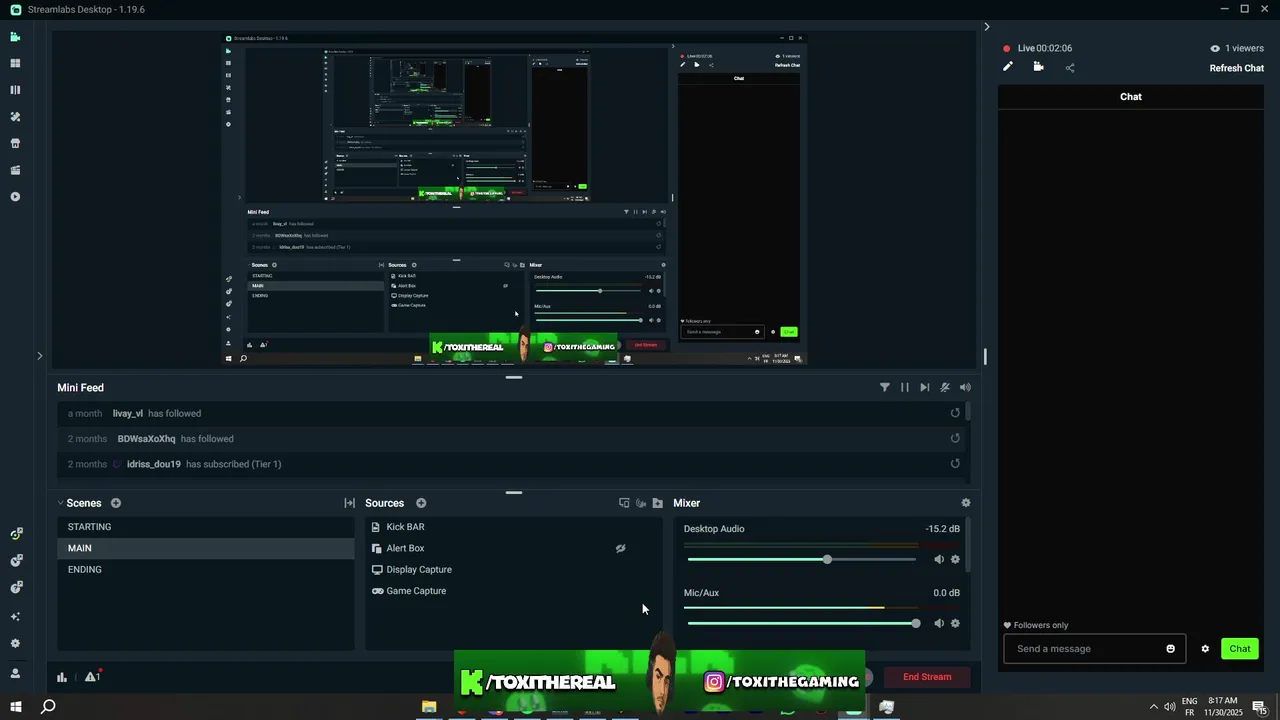Add a new scene with plus icon
This screenshot has height=720, width=1280.
[116, 503]
